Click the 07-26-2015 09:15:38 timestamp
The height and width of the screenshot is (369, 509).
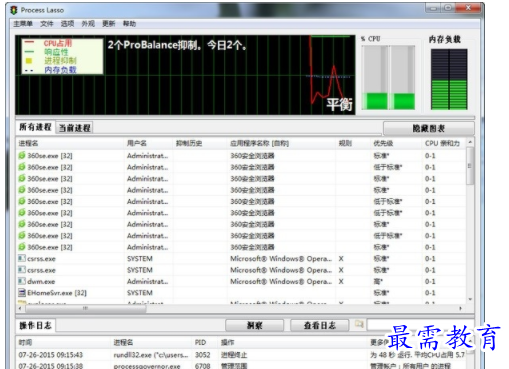coord(51,366)
